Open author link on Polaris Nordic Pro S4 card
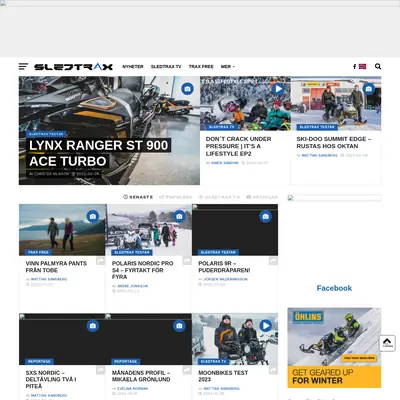The image size is (400, 400). coord(133,286)
